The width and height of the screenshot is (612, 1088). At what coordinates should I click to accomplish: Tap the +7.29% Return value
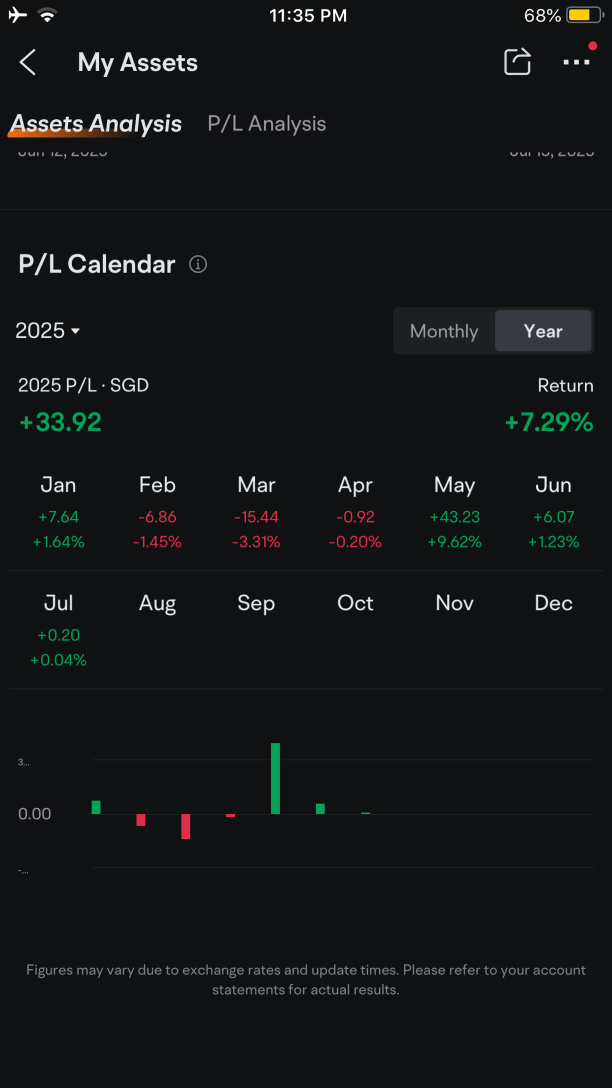point(549,422)
